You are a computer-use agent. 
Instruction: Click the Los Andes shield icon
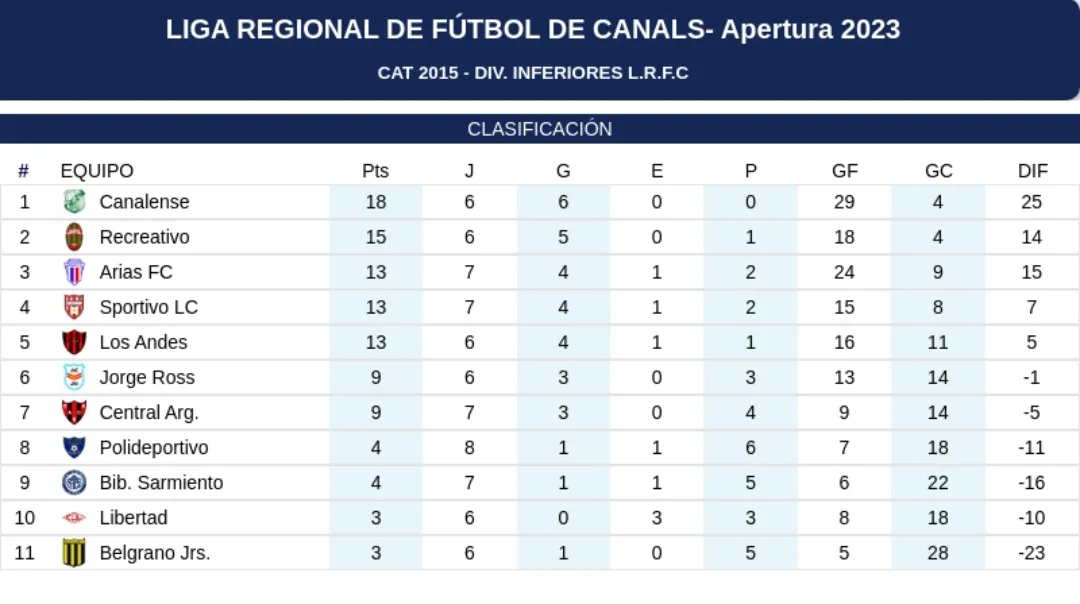74,342
